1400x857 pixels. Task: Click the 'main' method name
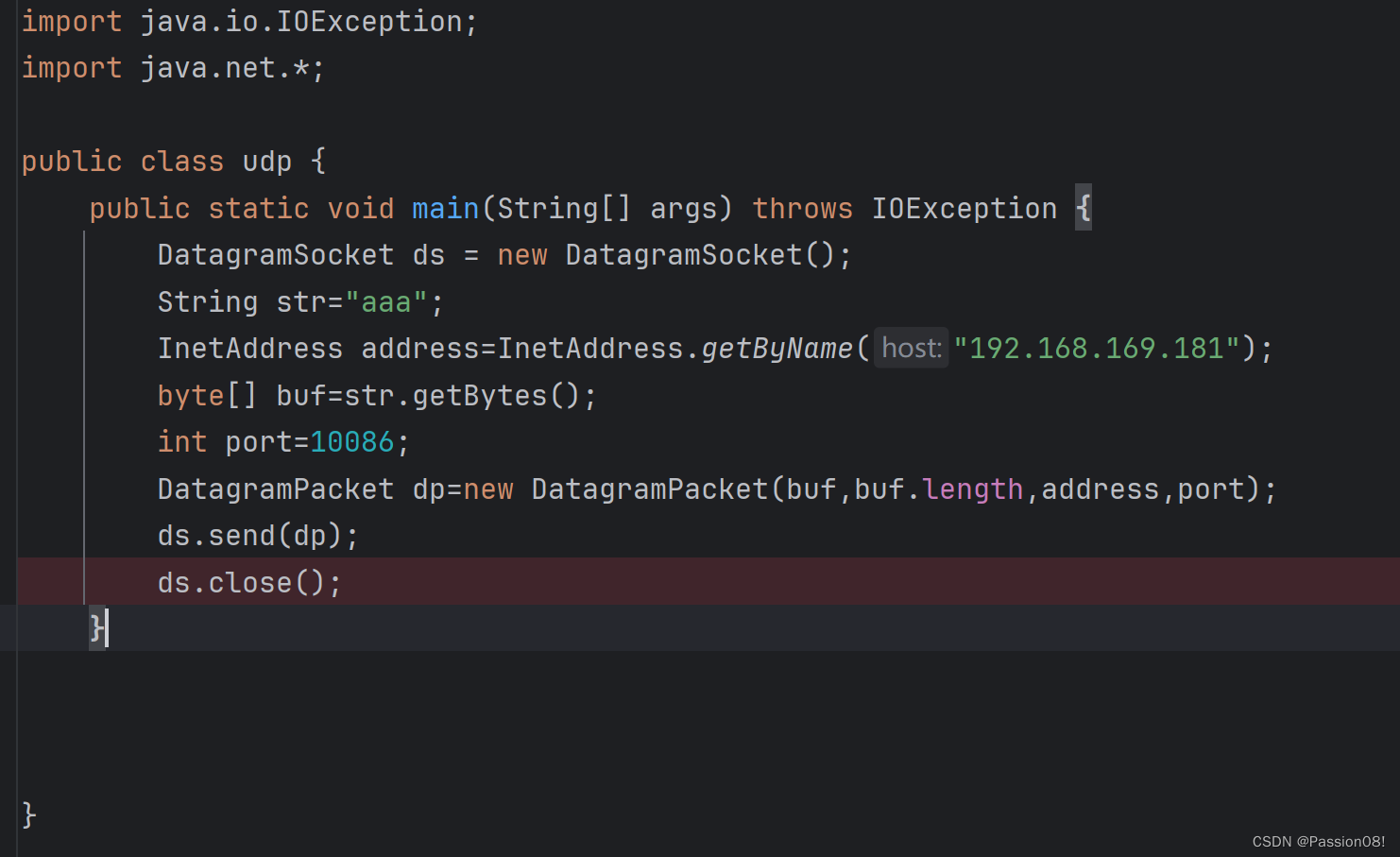click(446, 209)
